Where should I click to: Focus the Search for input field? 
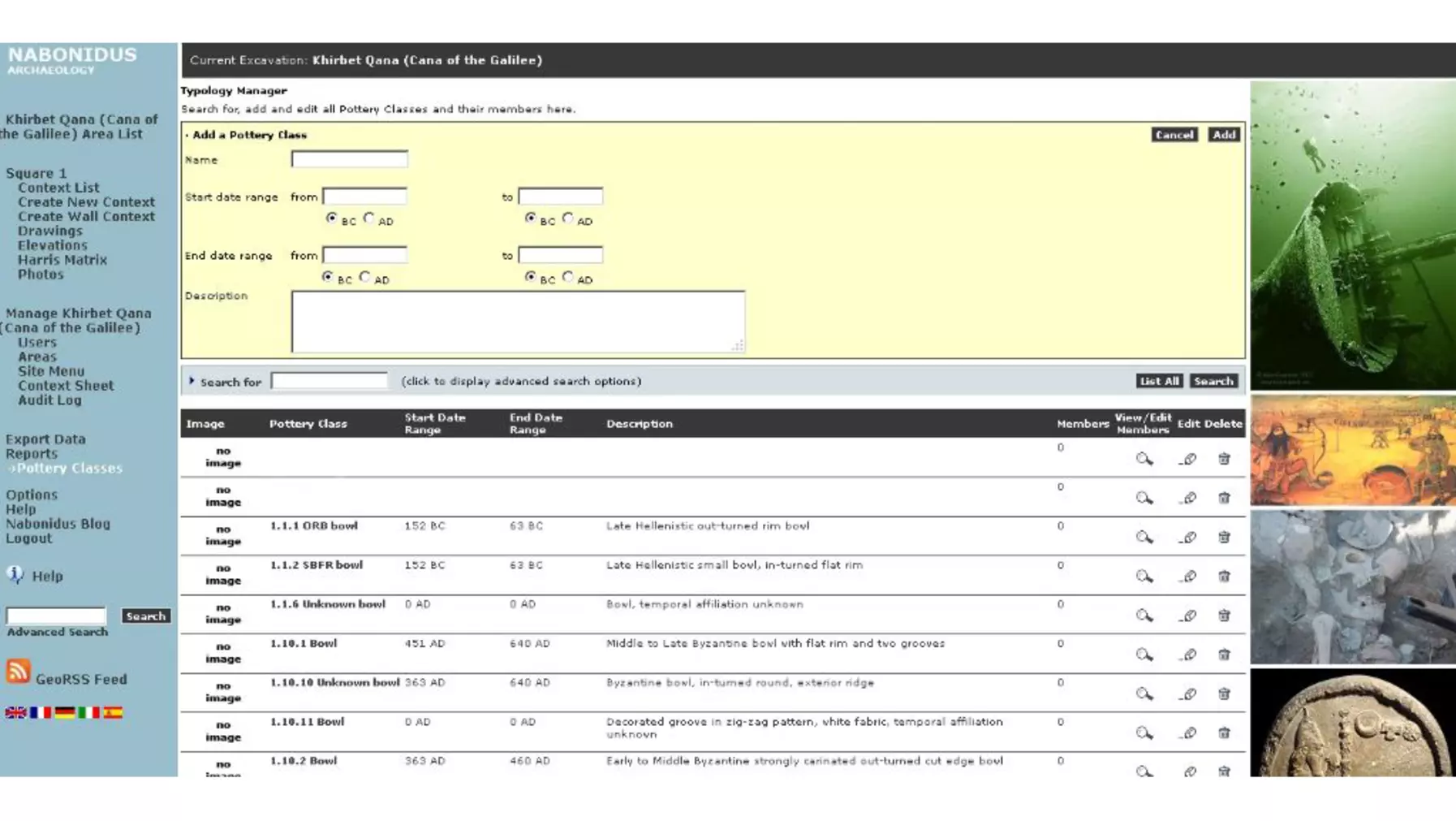(x=330, y=381)
